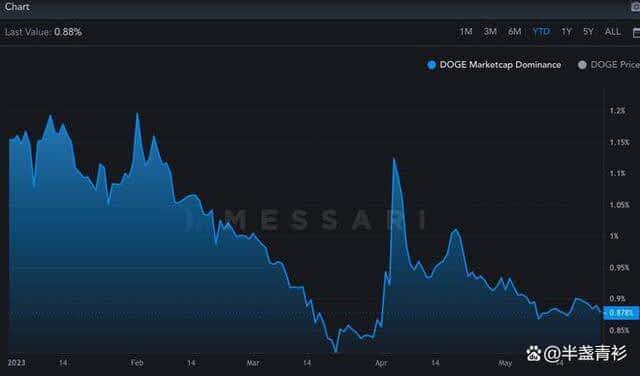Viewport: 640px width, 376px height.
Task: Click the camera icon in the chart header
Action: (636, 7)
